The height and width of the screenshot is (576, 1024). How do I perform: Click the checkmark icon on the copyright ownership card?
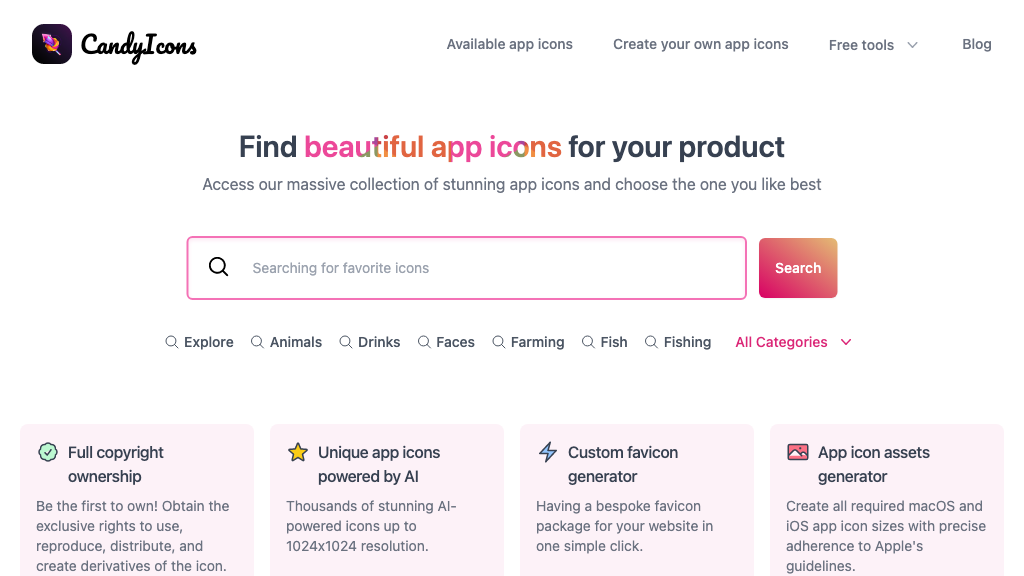click(48, 452)
